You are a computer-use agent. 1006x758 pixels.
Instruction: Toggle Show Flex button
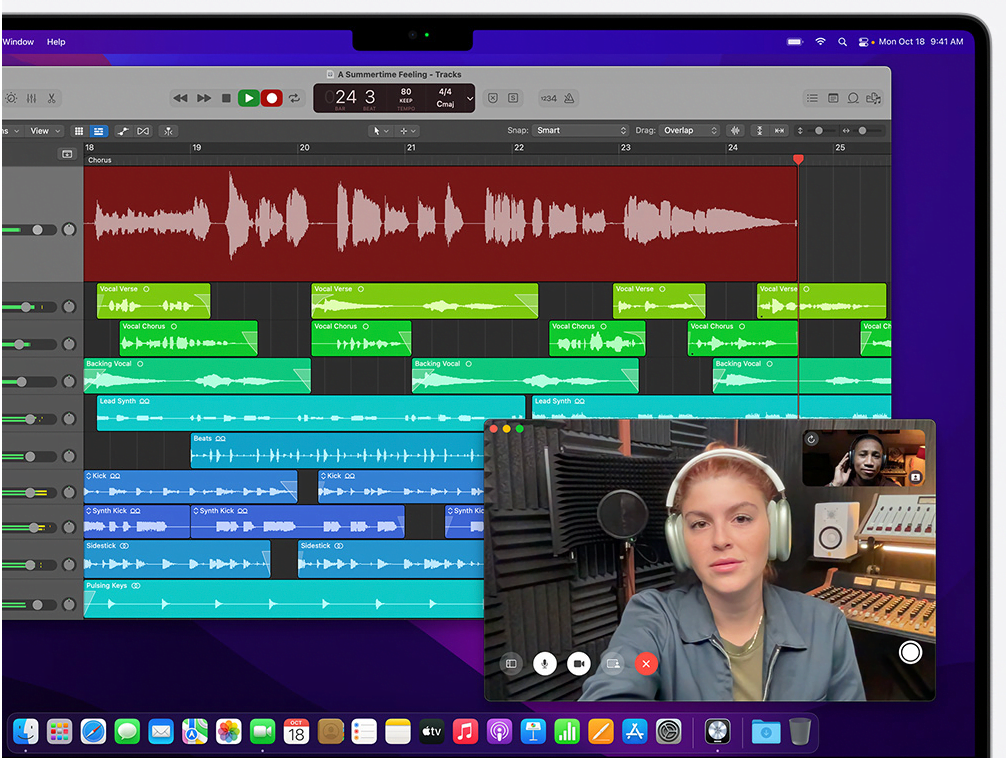[143, 131]
